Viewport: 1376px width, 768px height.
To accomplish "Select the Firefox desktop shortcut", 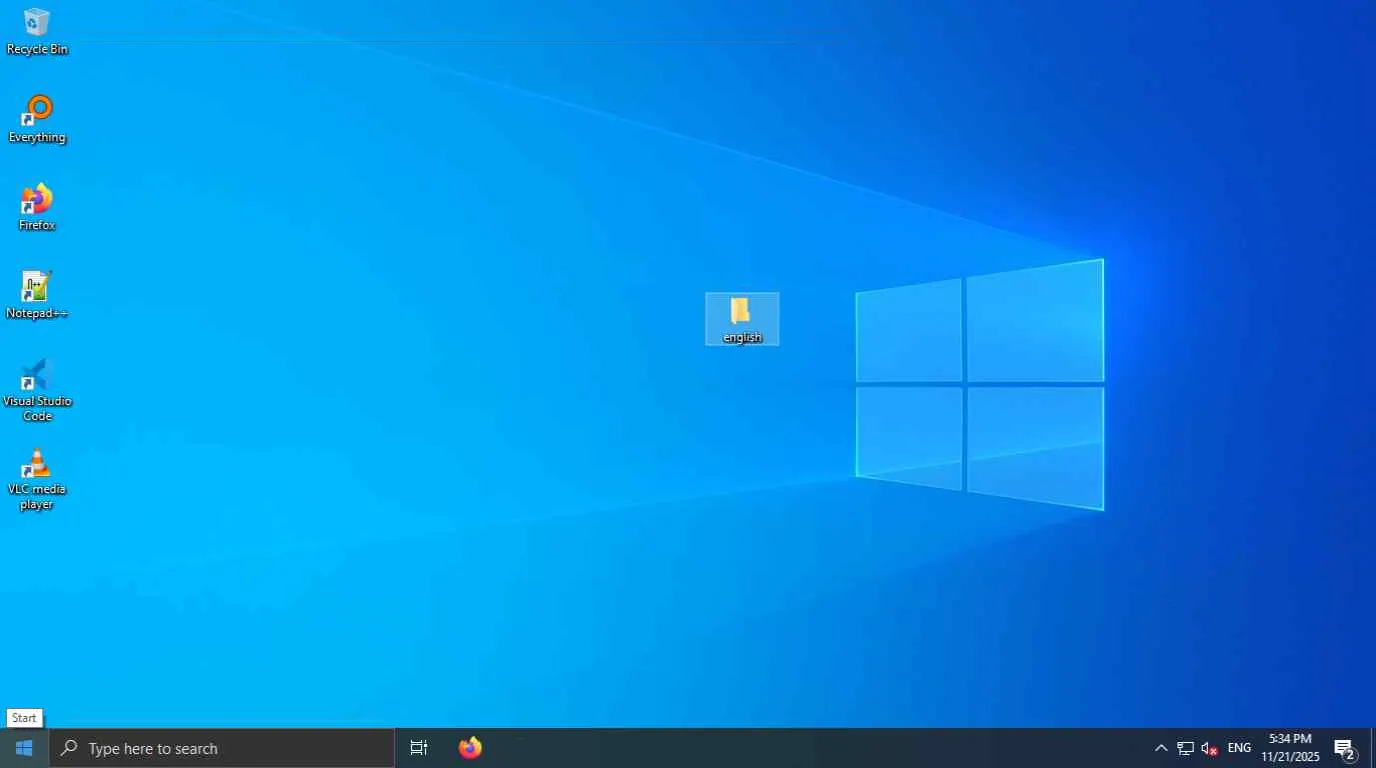I will click(x=37, y=208).
